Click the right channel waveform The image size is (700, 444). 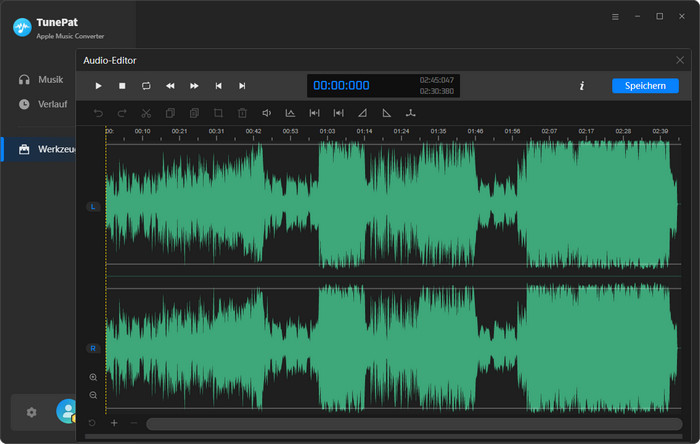393,349
